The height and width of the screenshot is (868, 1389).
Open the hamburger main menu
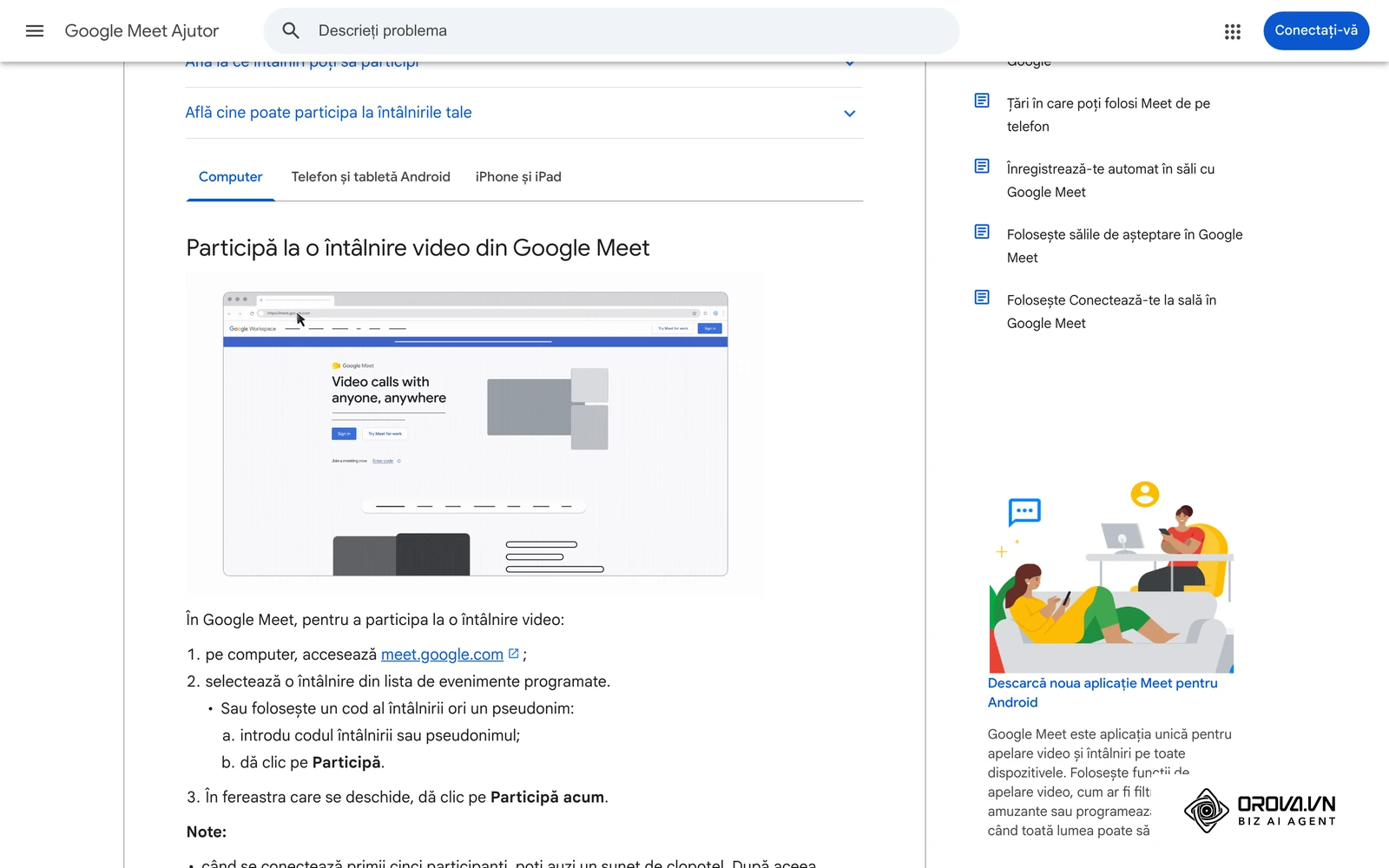click(35, 31)
